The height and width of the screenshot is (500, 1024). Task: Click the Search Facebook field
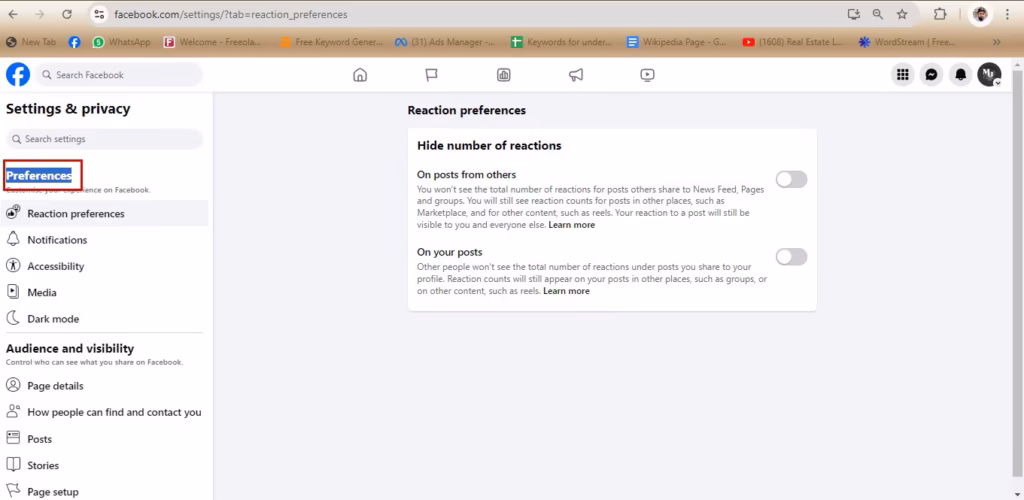(x=119, y=75)
